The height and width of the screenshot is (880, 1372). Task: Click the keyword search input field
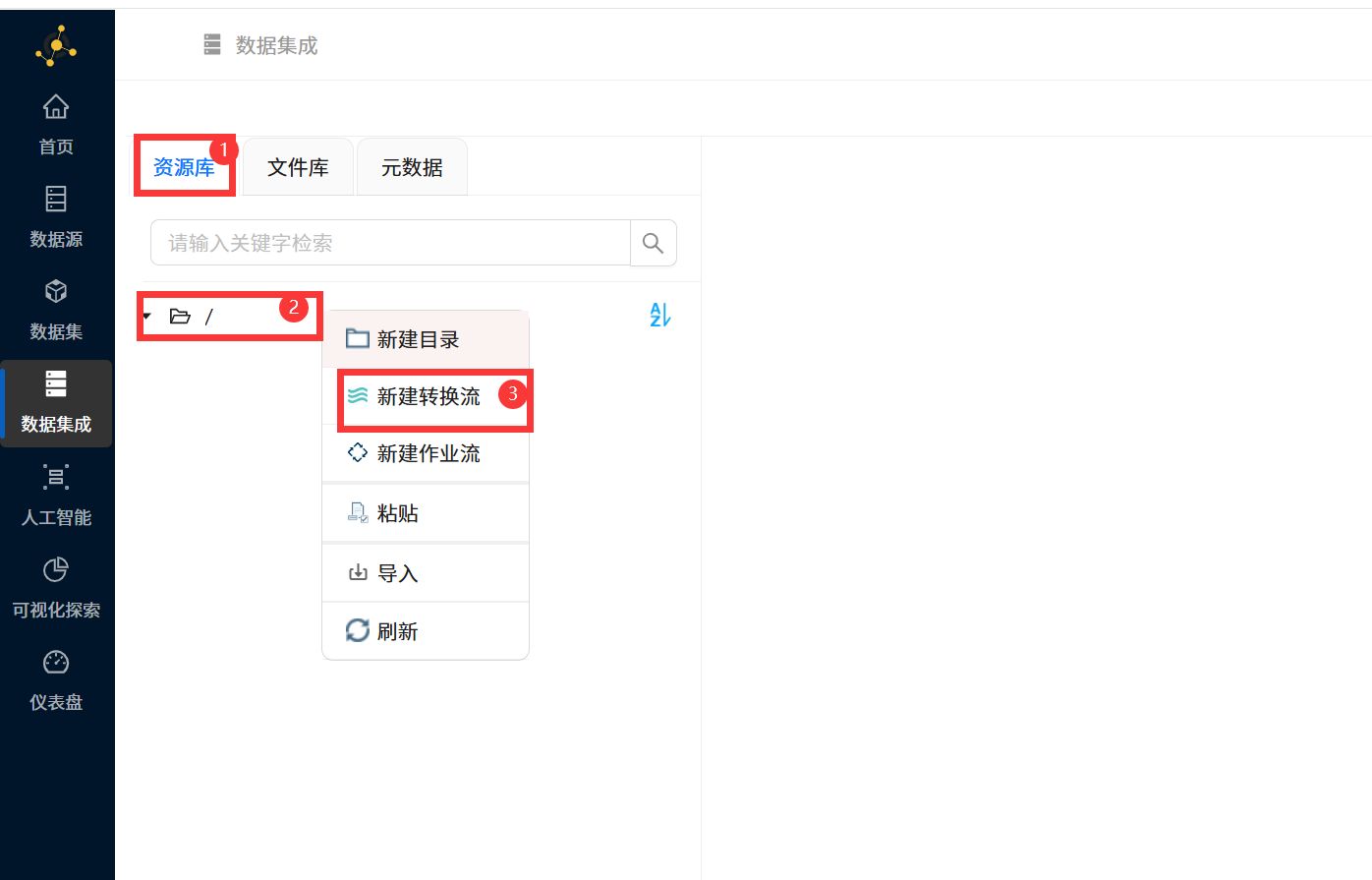(390, 243)
